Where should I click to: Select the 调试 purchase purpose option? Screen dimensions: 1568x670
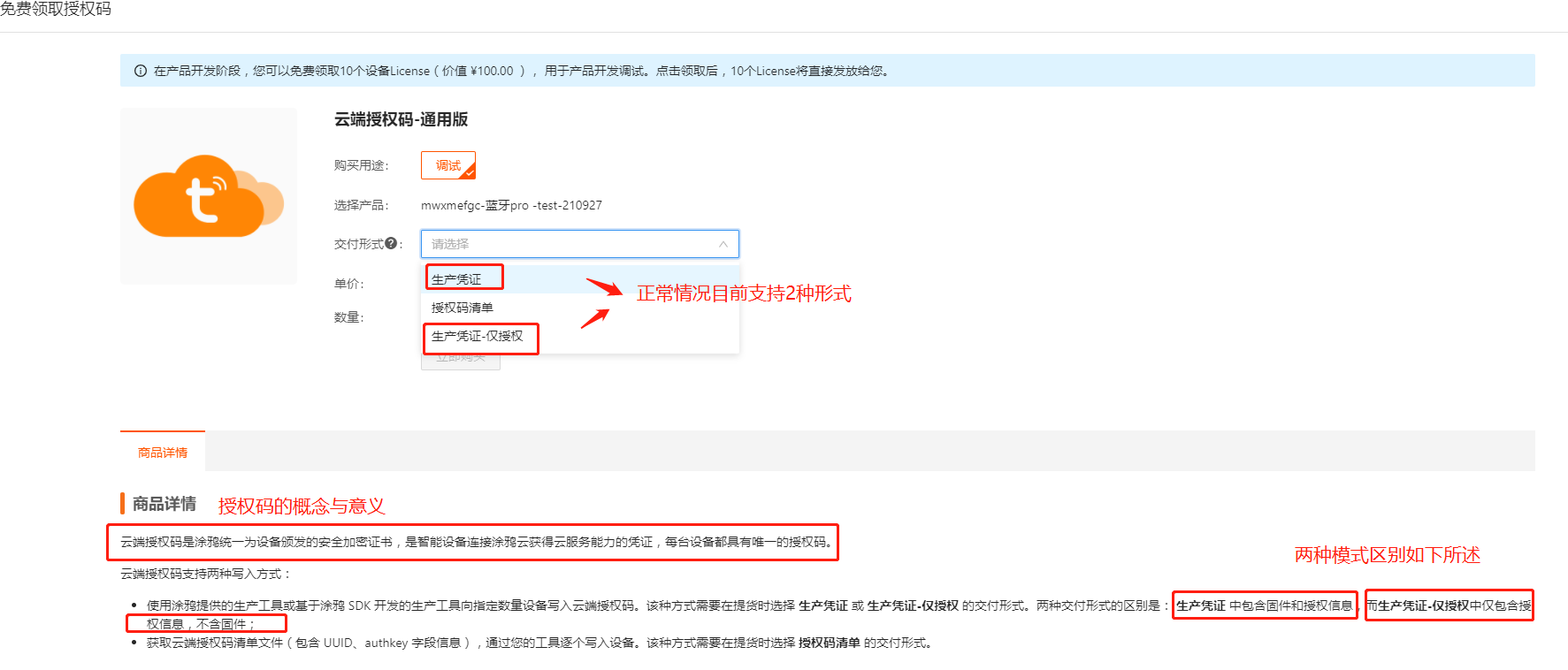(x=448, y=165)
